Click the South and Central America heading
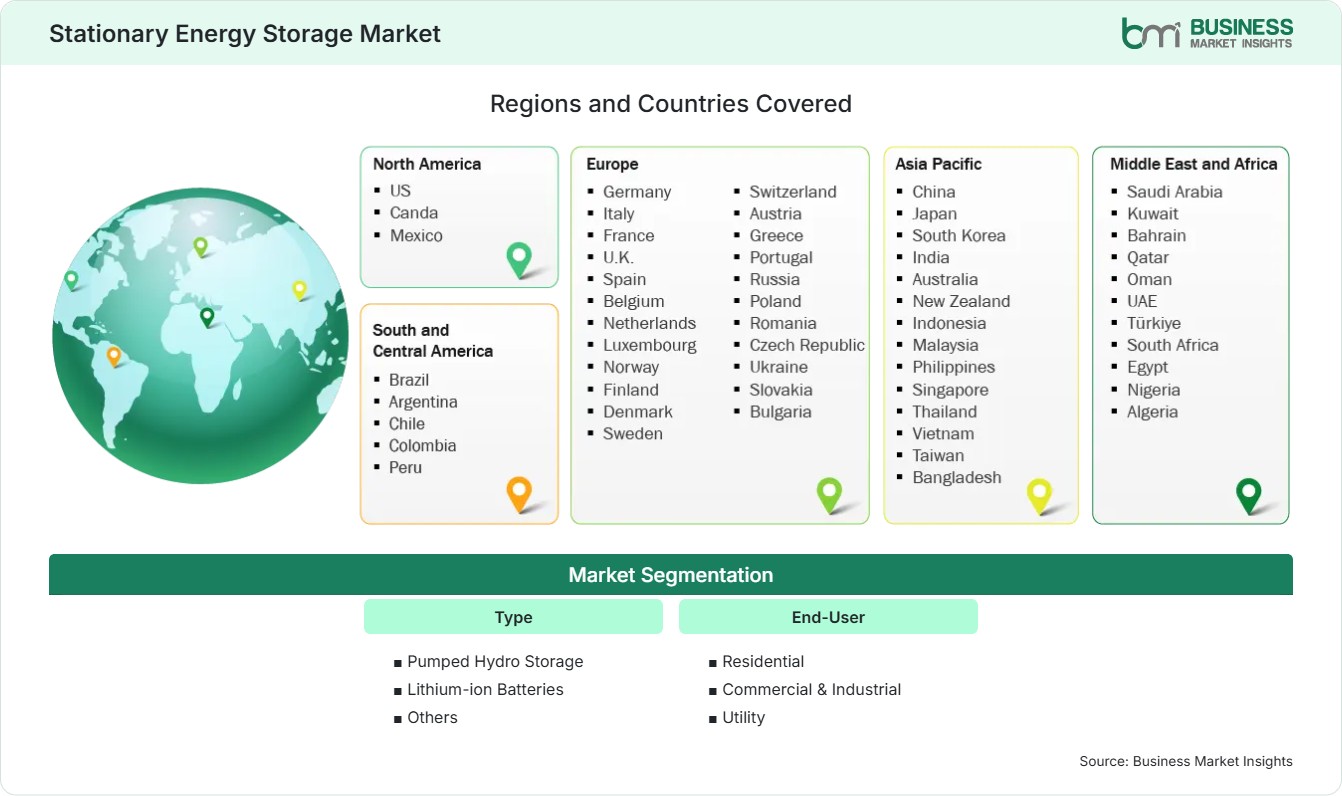The width and height of the screenshot is (1342, 796). point(433,340)
